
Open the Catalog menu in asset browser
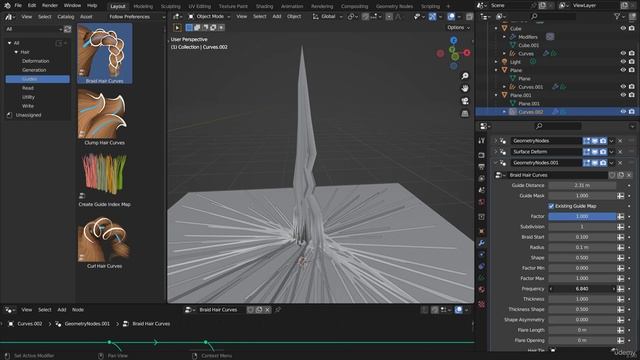coord(66,17)
